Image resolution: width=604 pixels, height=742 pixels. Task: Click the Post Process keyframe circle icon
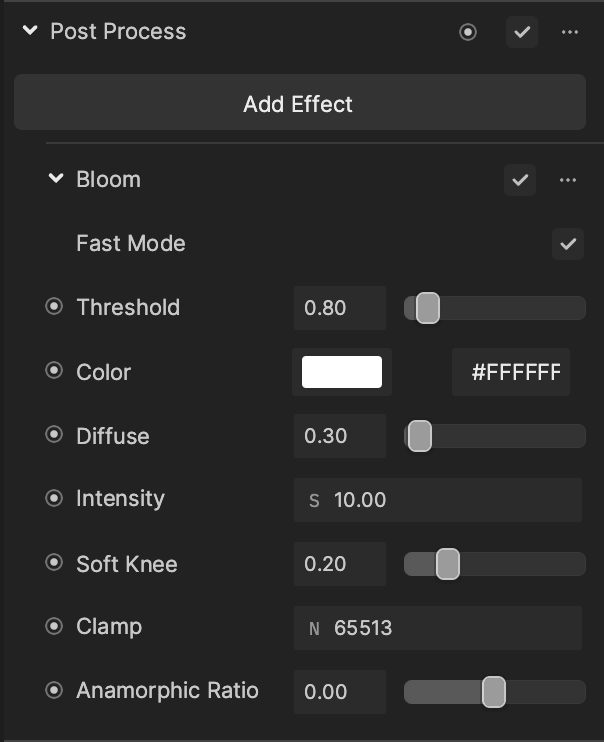[x=468, y=32]
